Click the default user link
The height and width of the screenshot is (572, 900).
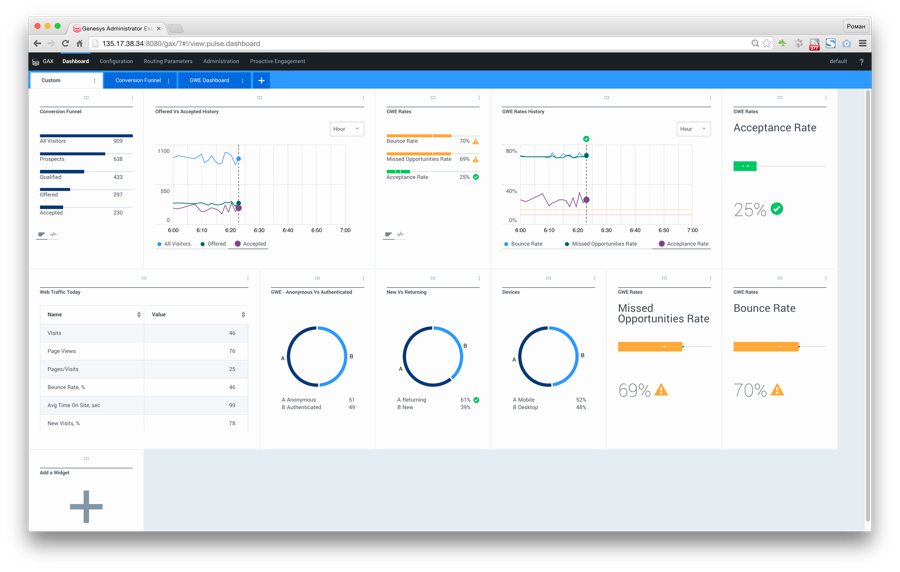[x=838, y=61]
